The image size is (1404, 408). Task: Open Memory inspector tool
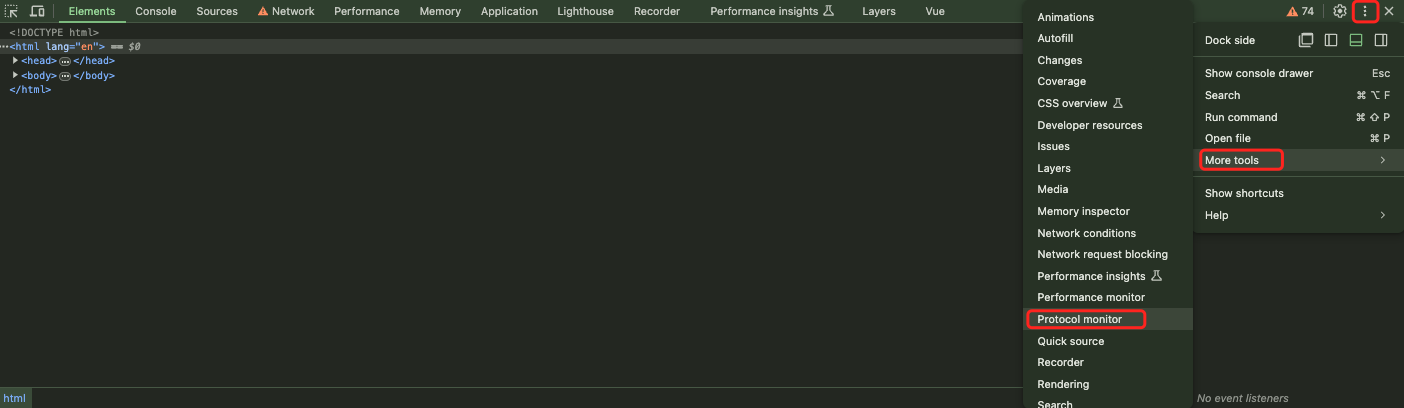(x=1108, y=211)
